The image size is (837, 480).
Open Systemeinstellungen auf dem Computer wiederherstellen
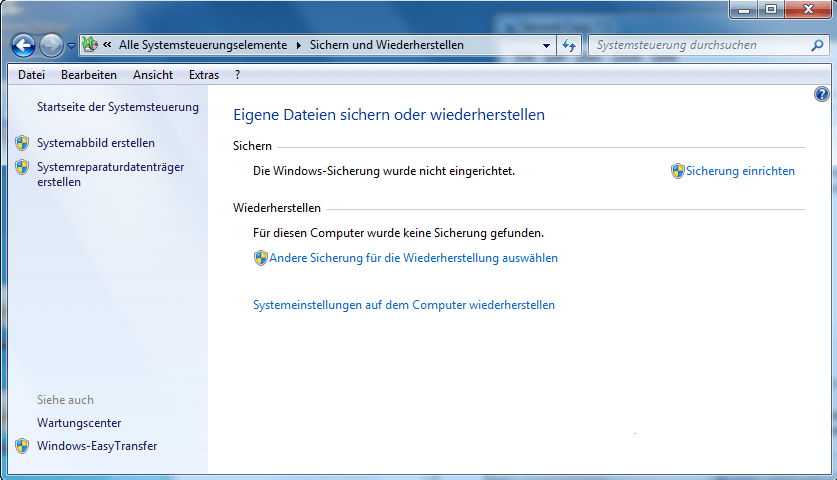pos(404,305)
